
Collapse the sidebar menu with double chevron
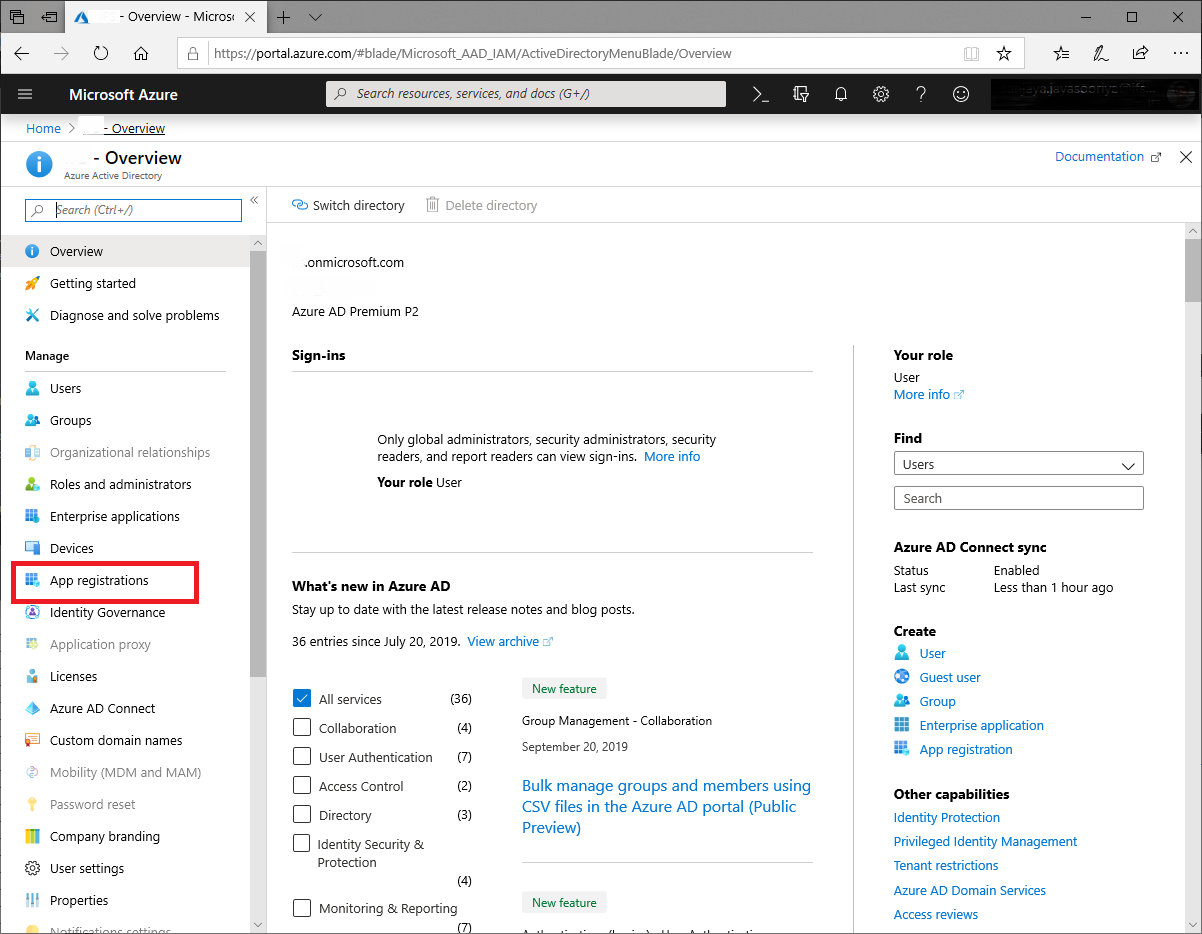pos(254,200)
